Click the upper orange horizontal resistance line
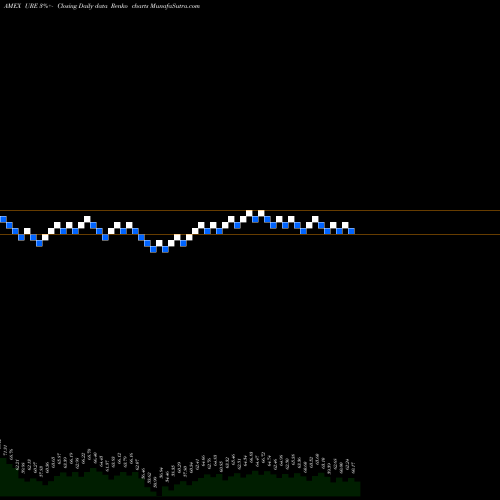Viewport: 500px width, 500px height. click(250, 211)
